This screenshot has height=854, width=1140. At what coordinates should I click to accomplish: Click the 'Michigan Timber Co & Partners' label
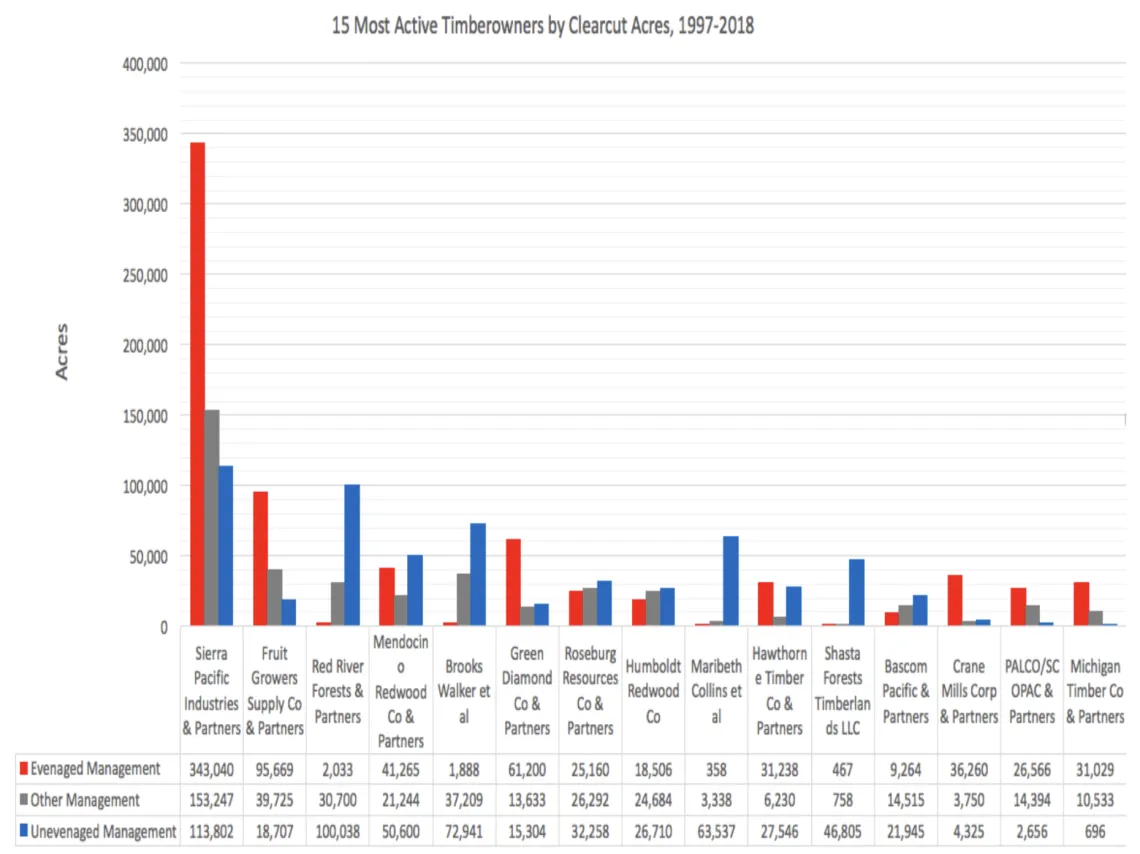click(x=1095, y=691)
